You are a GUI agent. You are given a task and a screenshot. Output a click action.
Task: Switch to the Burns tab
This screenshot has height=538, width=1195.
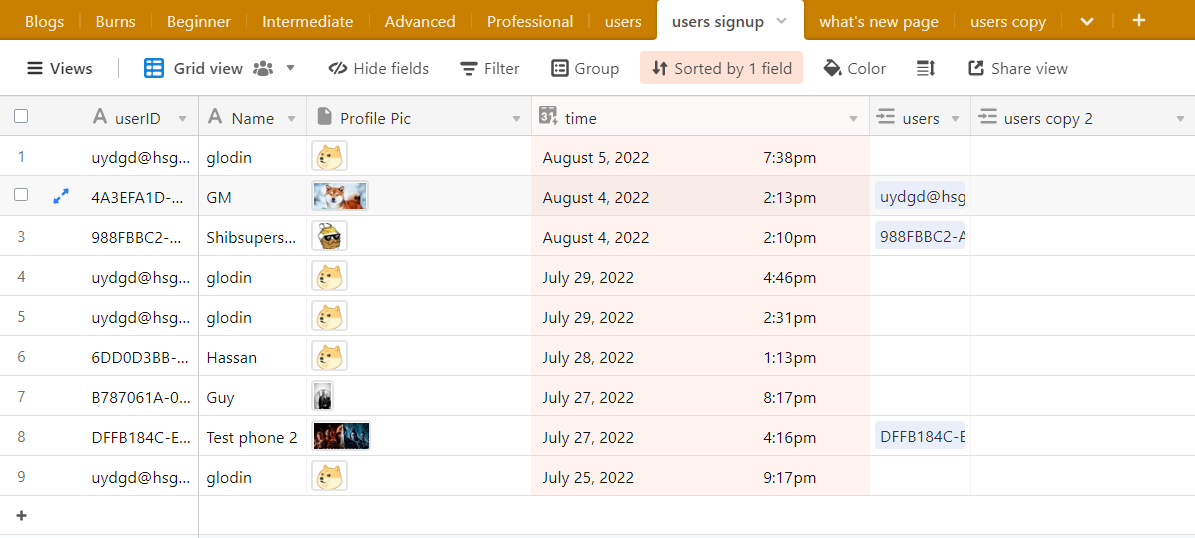(116, 22)
